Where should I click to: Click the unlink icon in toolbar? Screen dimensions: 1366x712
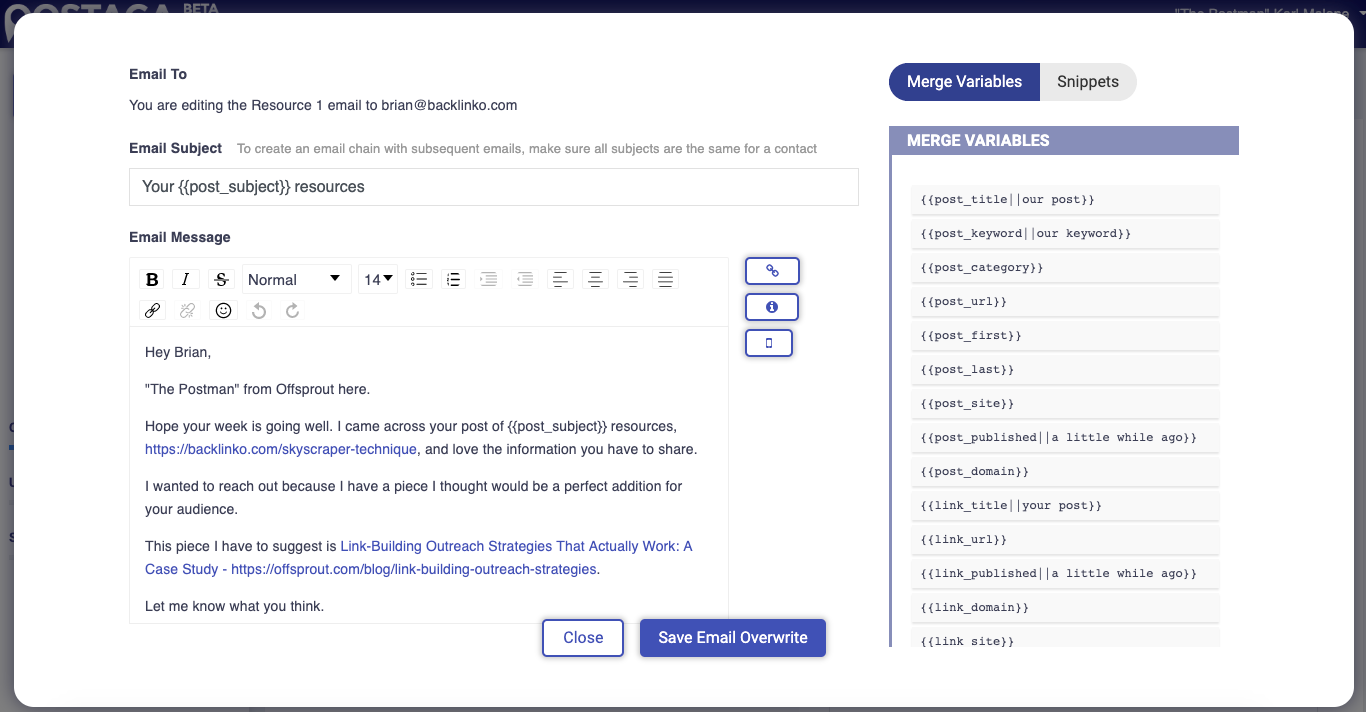tap(187, 311)
